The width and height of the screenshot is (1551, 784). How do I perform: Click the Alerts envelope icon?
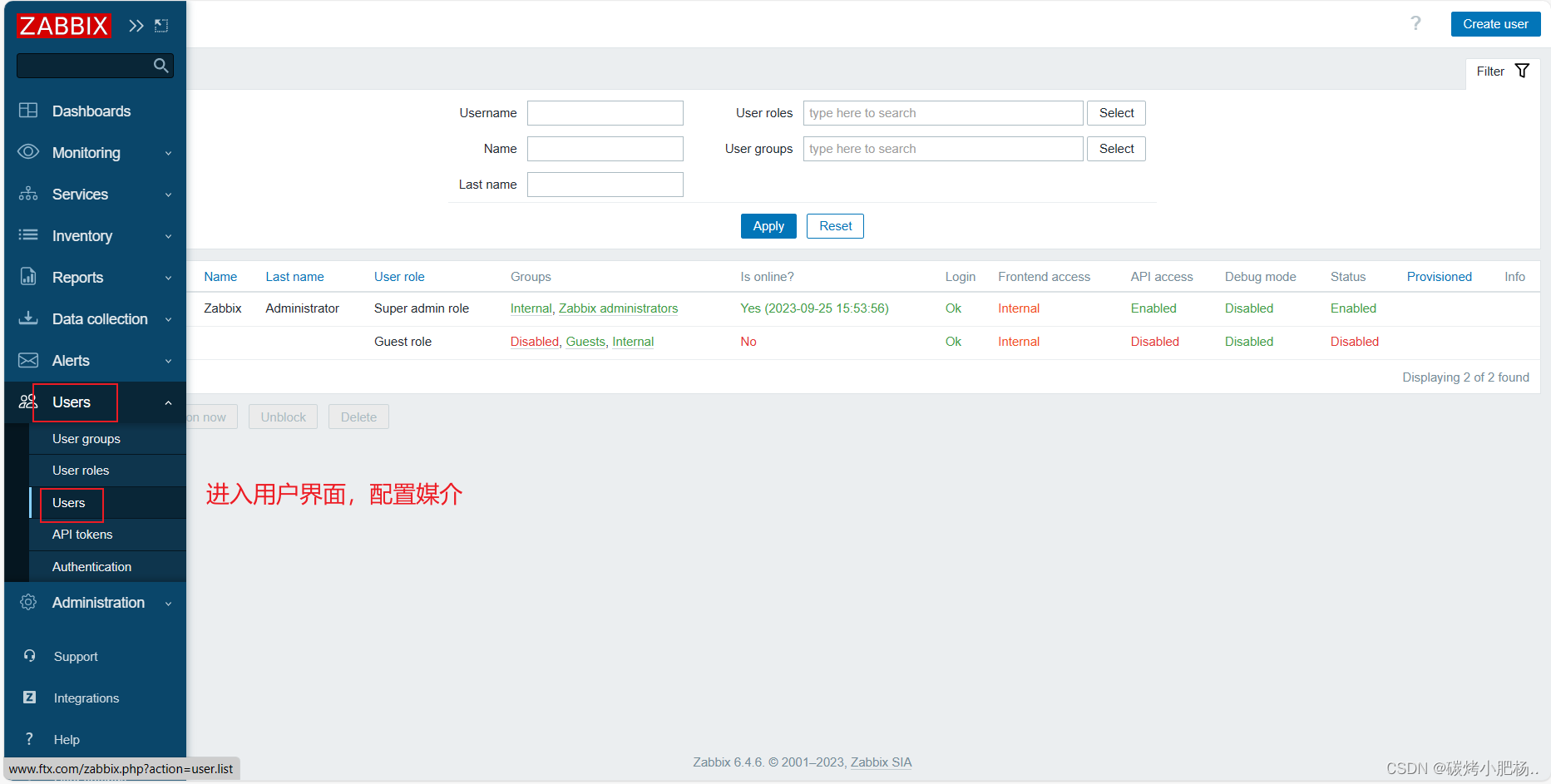point(28,360)
